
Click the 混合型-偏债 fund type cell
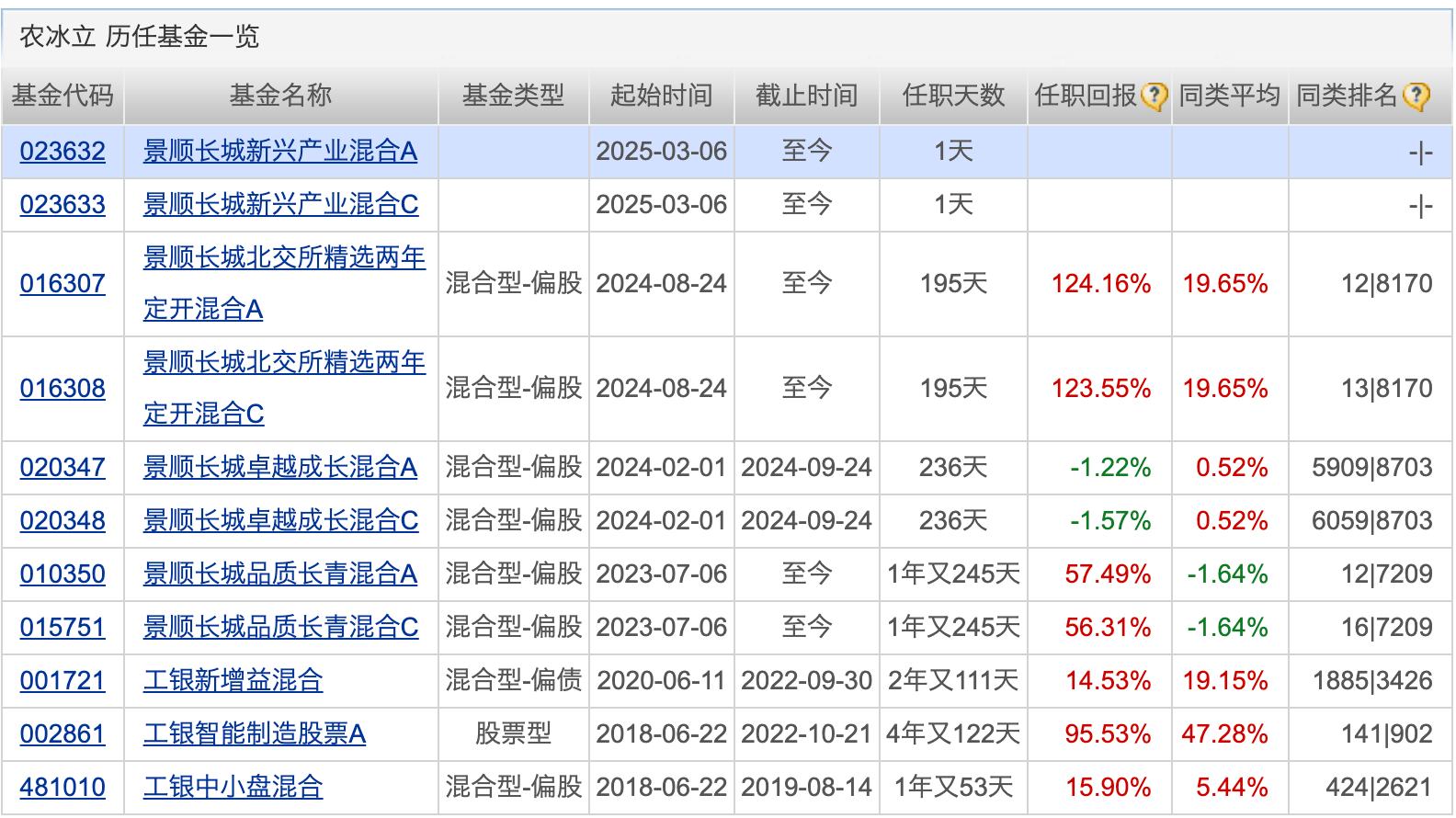[x=513, y=680]
